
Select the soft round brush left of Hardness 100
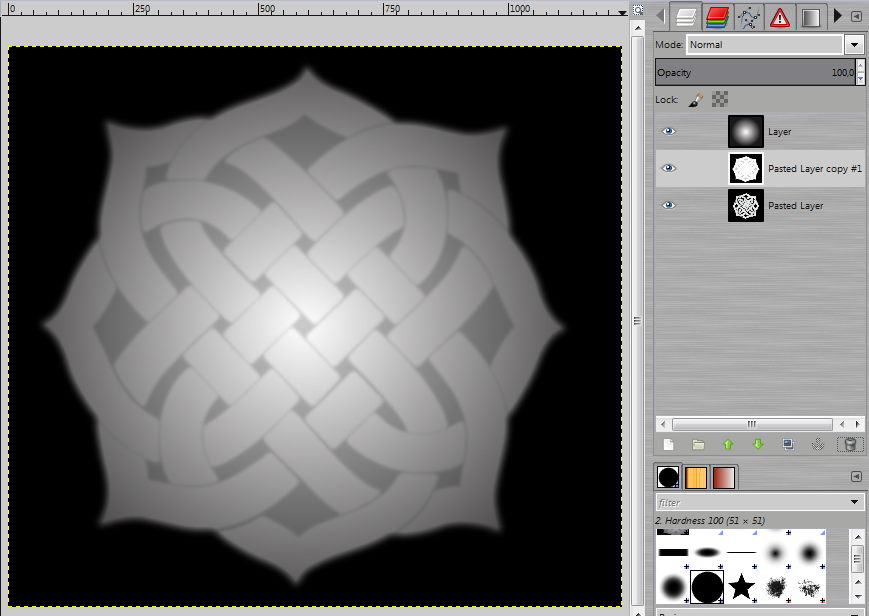(673, 587)
